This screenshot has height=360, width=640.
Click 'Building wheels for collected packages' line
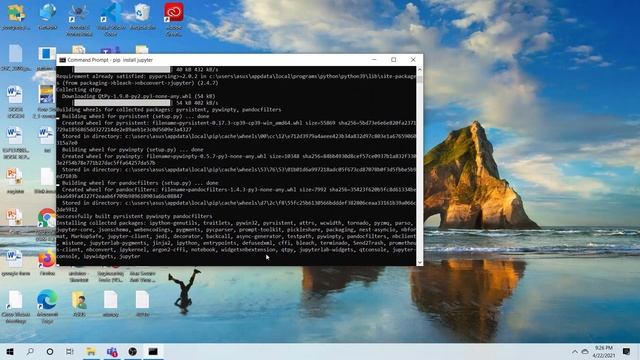pyautogui.click(x=169, y=109)
